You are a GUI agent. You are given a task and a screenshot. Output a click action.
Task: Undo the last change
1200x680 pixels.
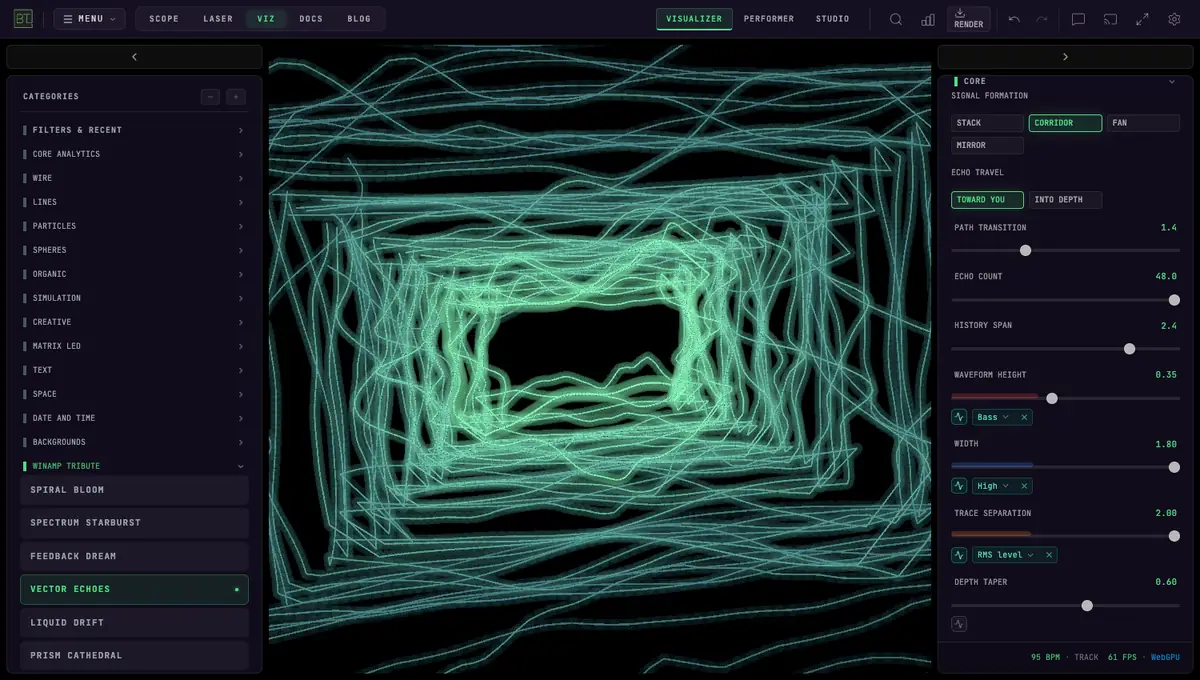pos(1014,19)
